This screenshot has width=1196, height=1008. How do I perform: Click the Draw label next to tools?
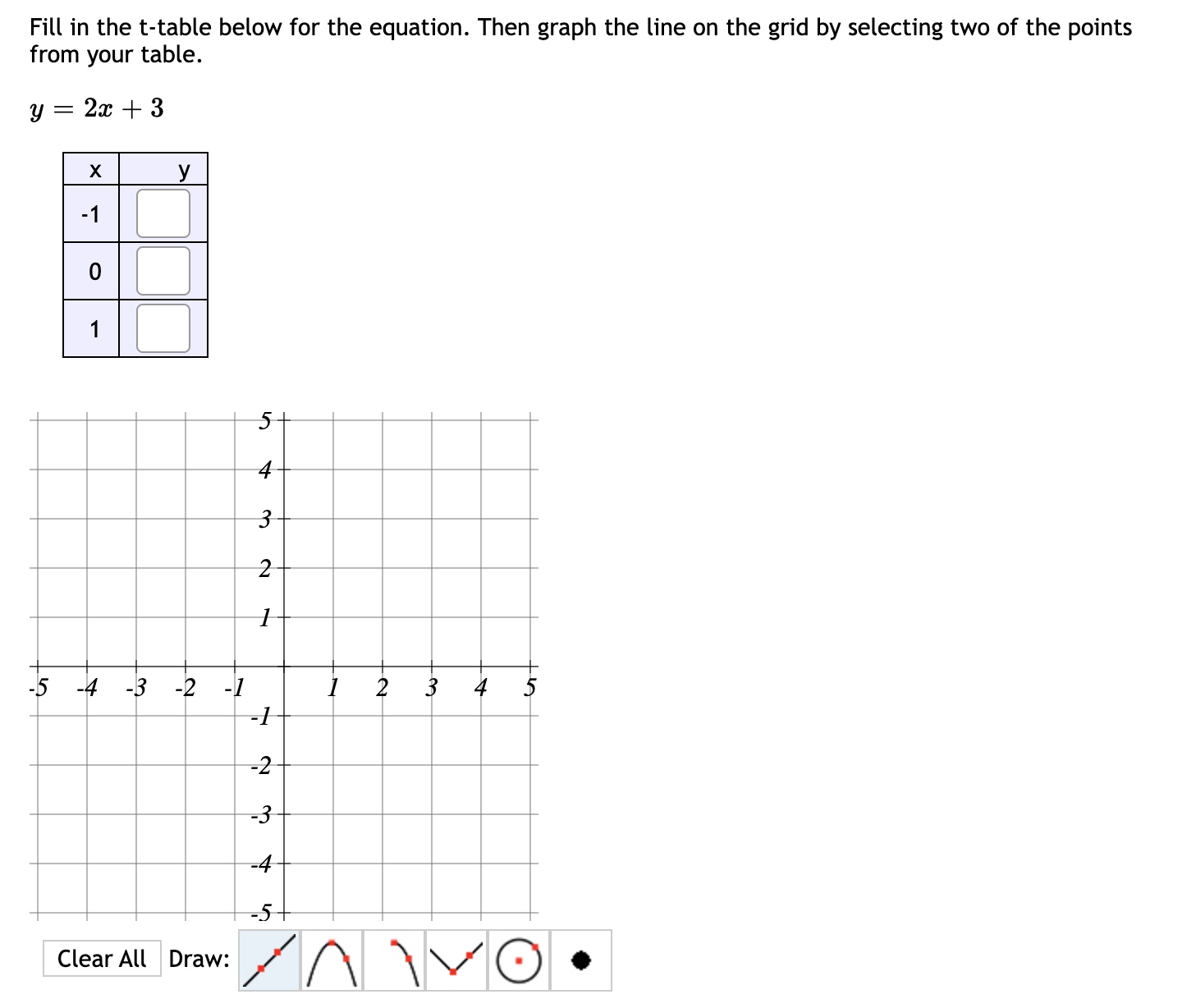pyautogui.click(x=197, y=958)
